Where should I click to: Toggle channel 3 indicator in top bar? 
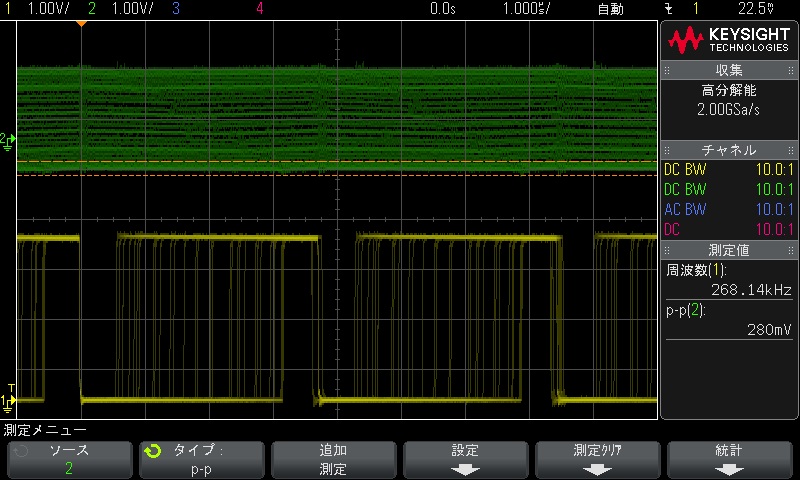(176, 9)
